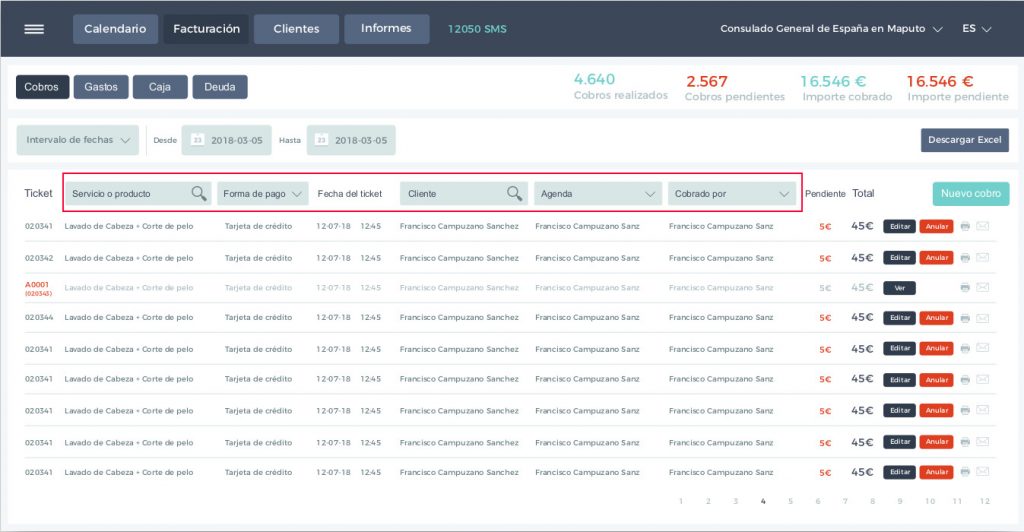The width and height of the screenshot is (1024, 532).
Task: Click the Pendiente column header
Action: coord(825,194)
